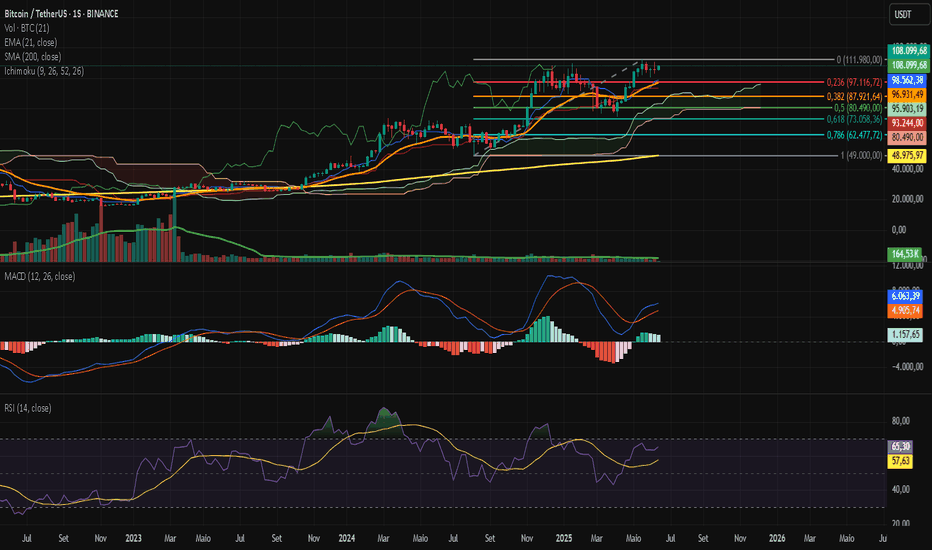Screen dimensions: 932x550
Task: Click the 2024 label on time axis
Action: coord(347,538)
